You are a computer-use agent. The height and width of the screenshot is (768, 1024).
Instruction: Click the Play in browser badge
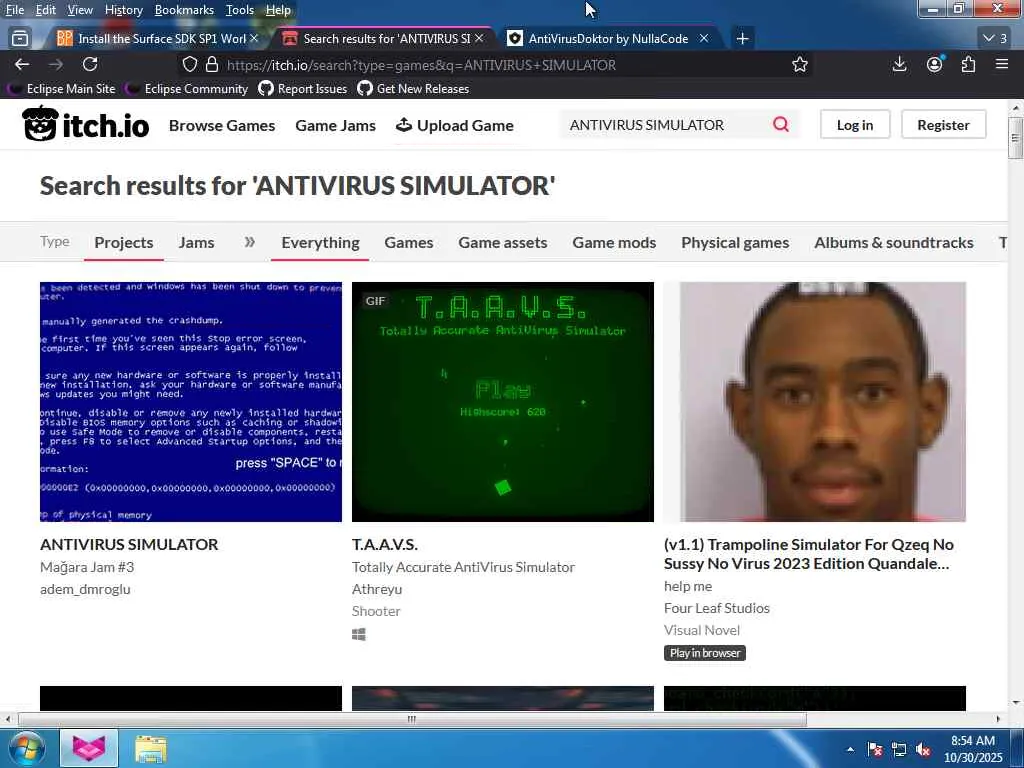tap(705, 653)
